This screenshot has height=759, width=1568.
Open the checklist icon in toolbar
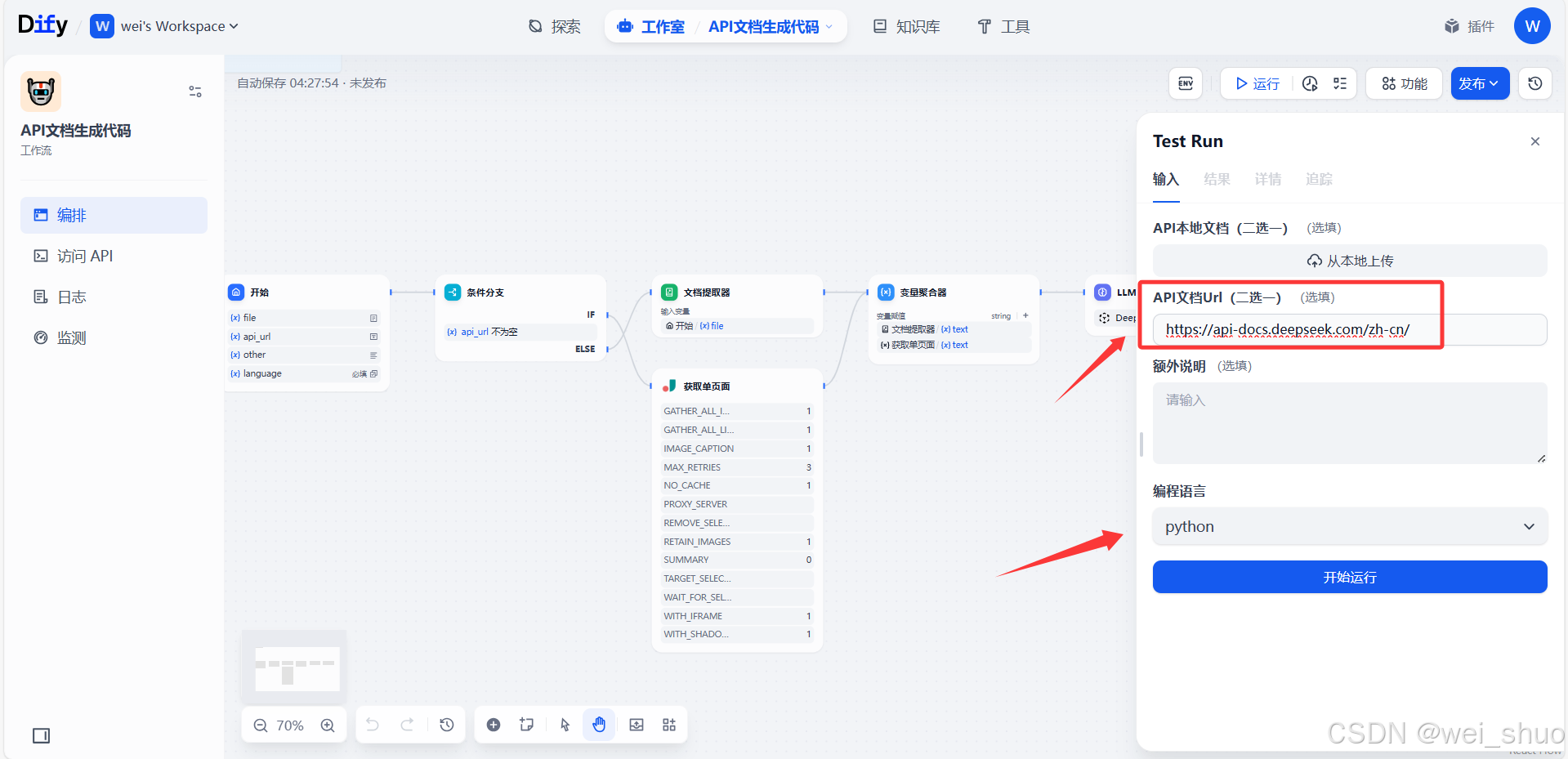coord(1340,83)
